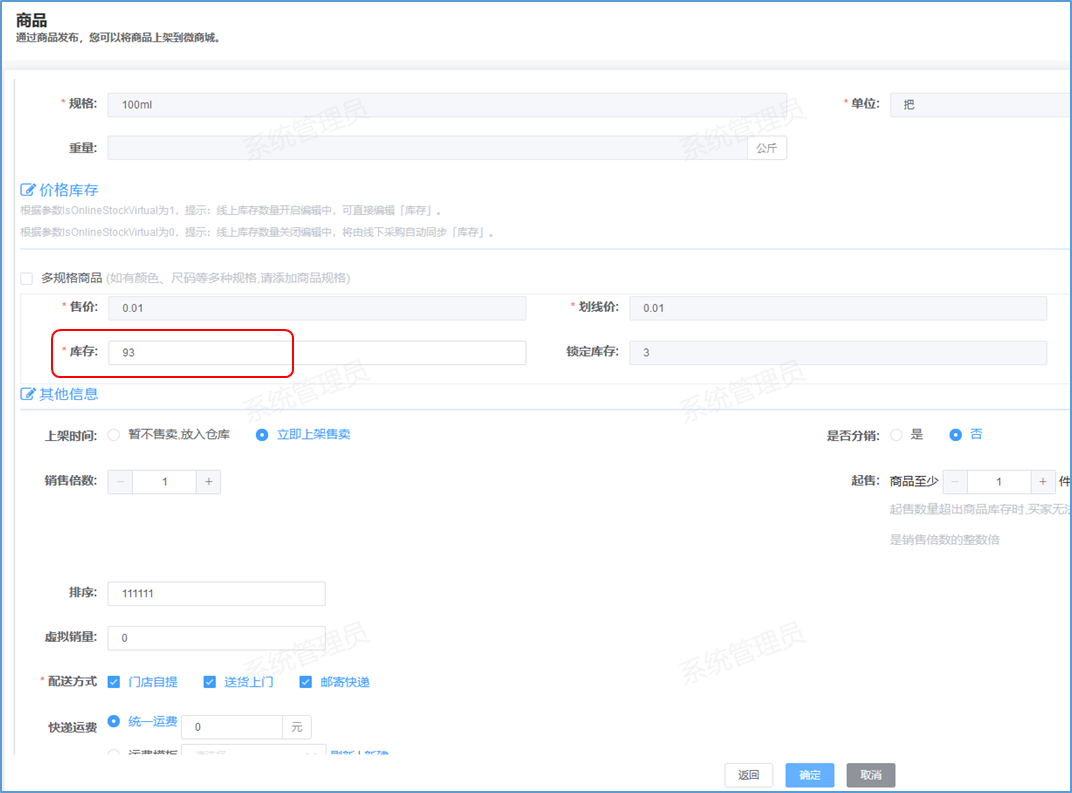Click the edit icon beside 其他信息
1072x793 pixels.
pos(27,394)
